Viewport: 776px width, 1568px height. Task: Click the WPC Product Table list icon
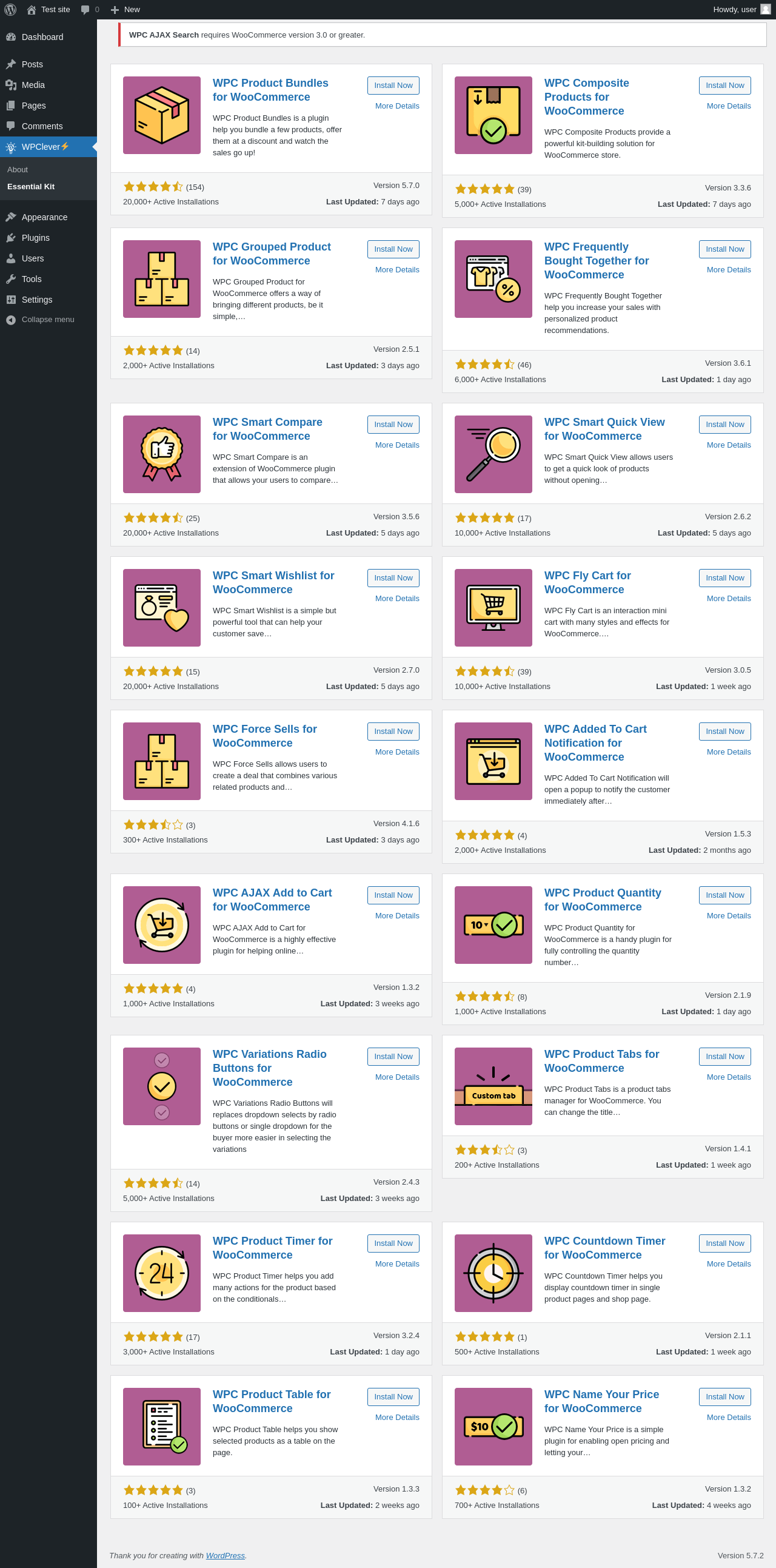point(162,1426)
